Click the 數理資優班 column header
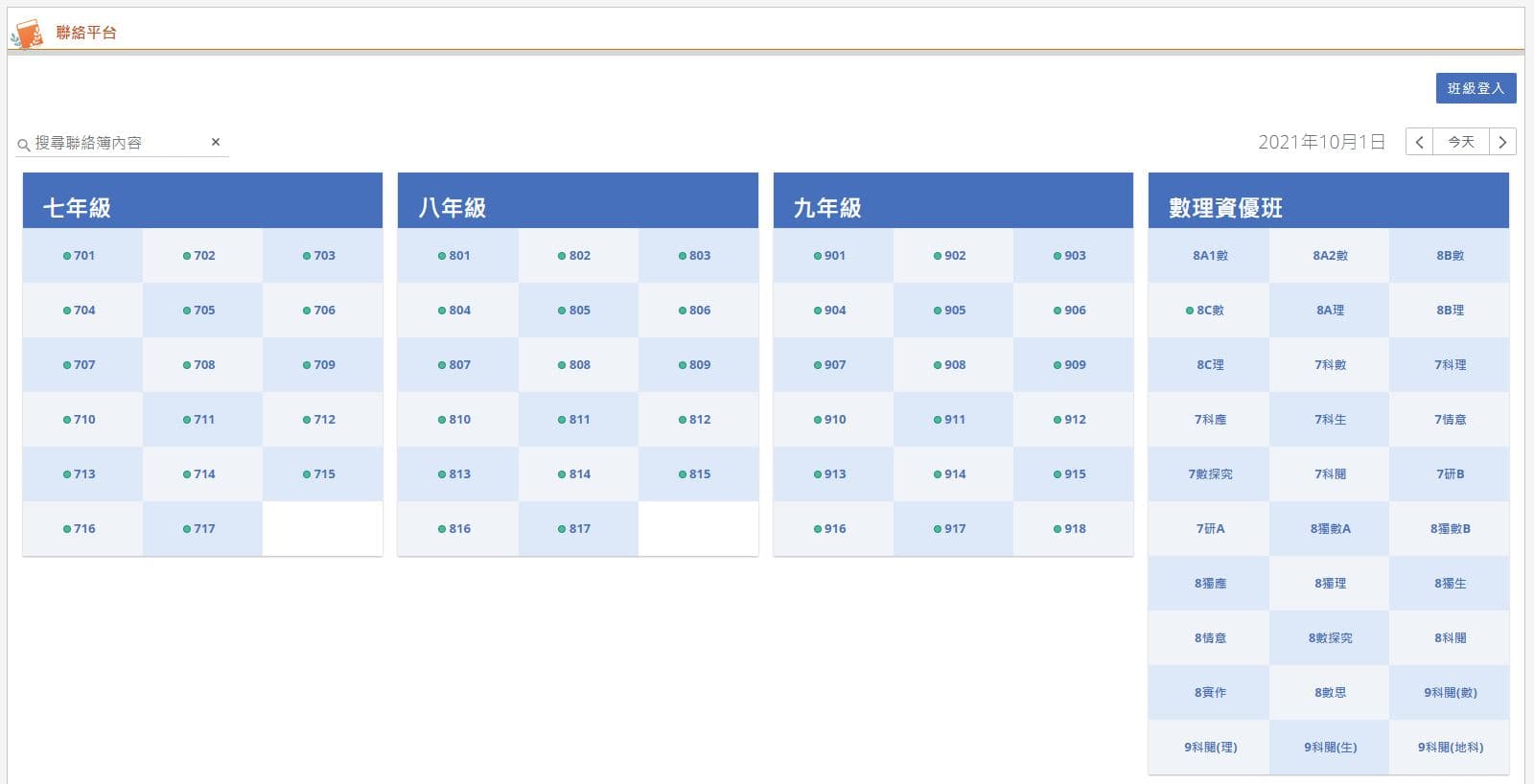 tap(1329, 201)
